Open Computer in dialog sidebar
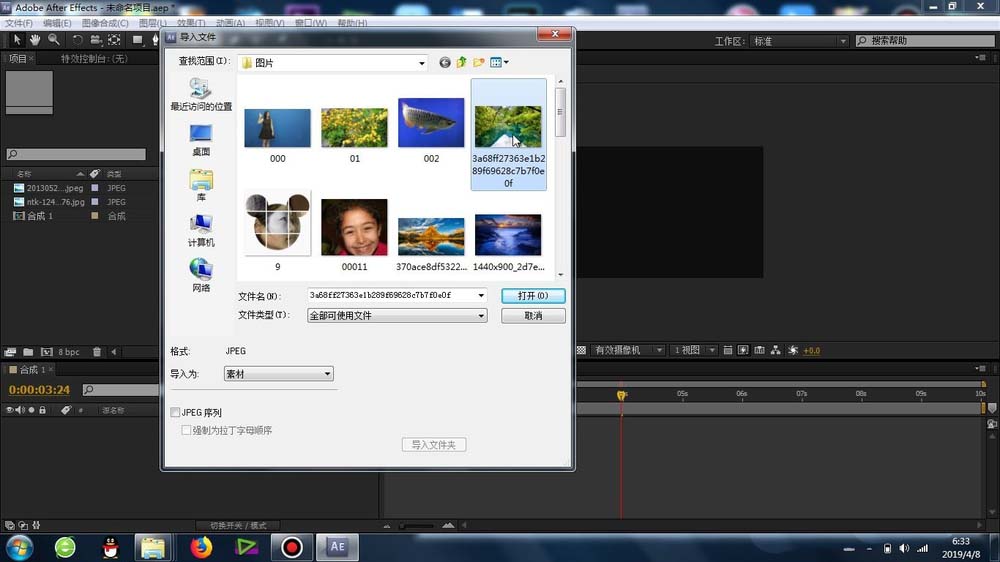This screenshot has height=562, width=1000. [200, 231]
